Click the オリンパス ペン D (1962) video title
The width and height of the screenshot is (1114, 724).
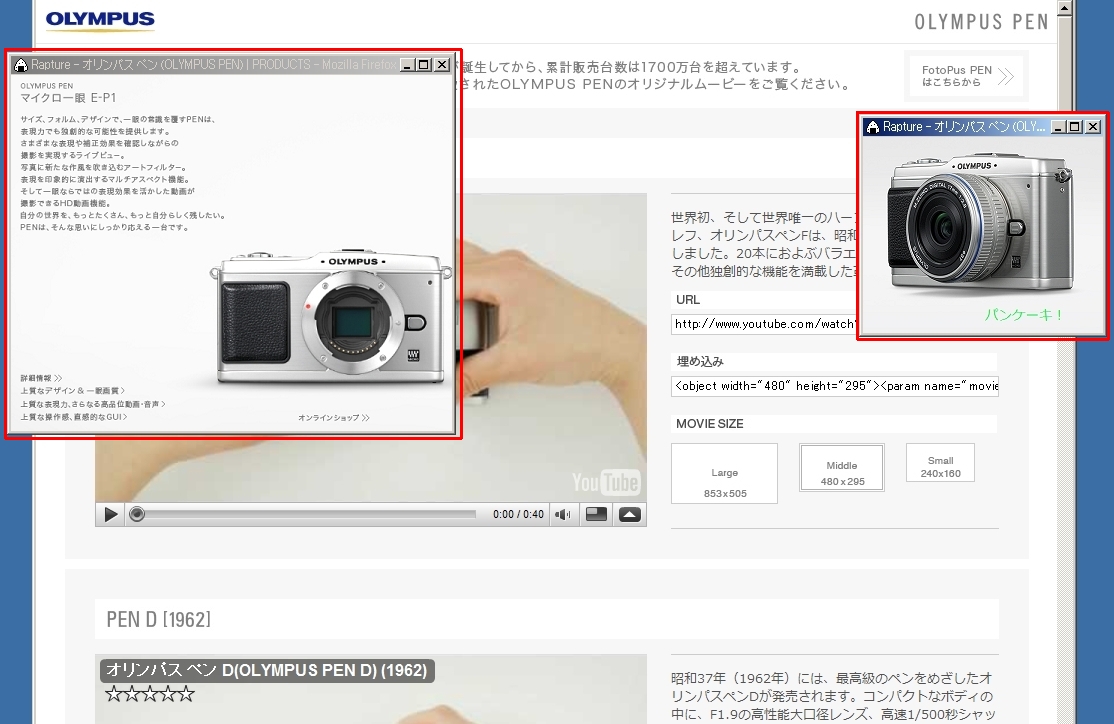point(267,671)
